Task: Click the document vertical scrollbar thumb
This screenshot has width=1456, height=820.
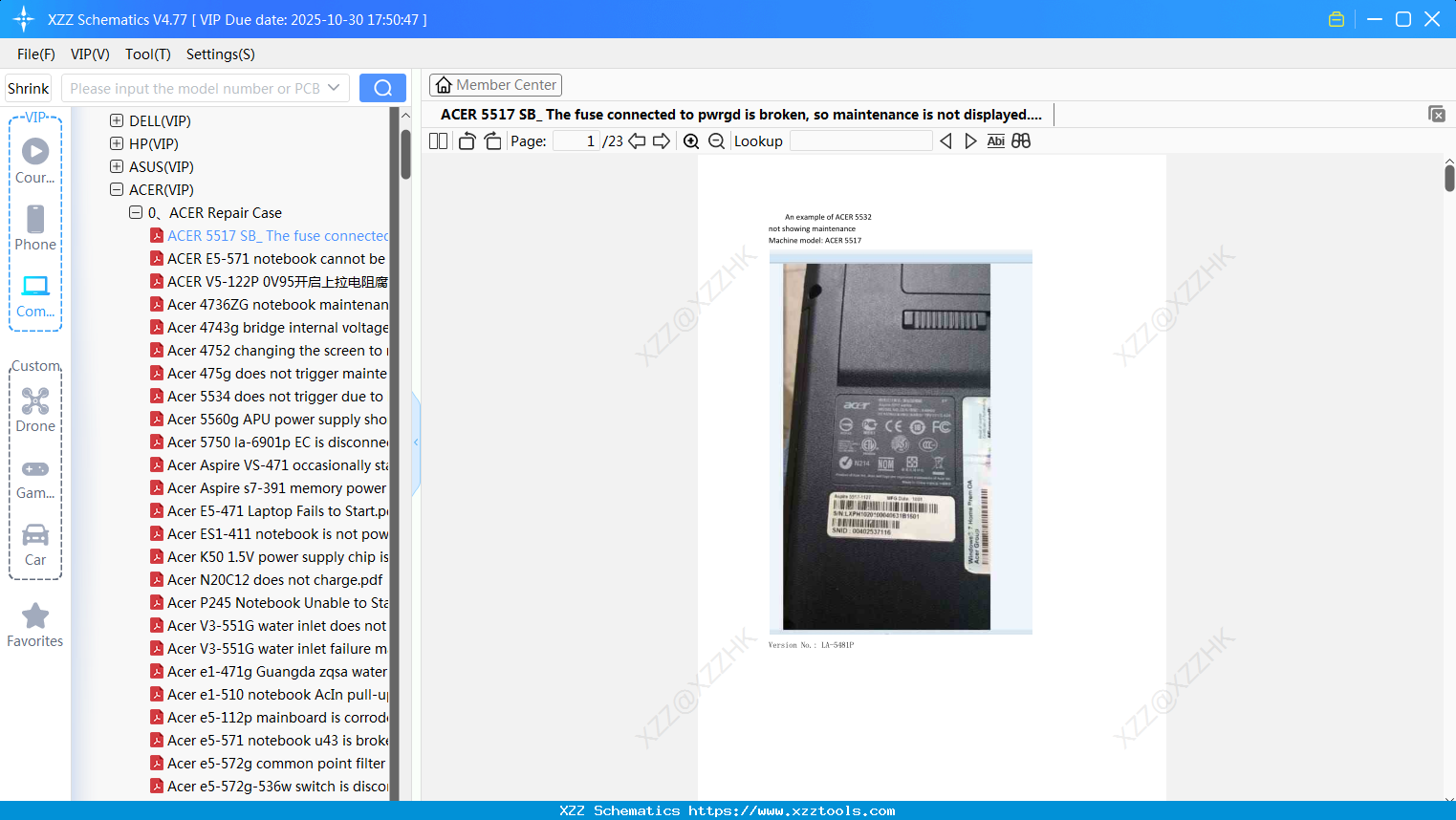Action: click(x=1449, y=178)
